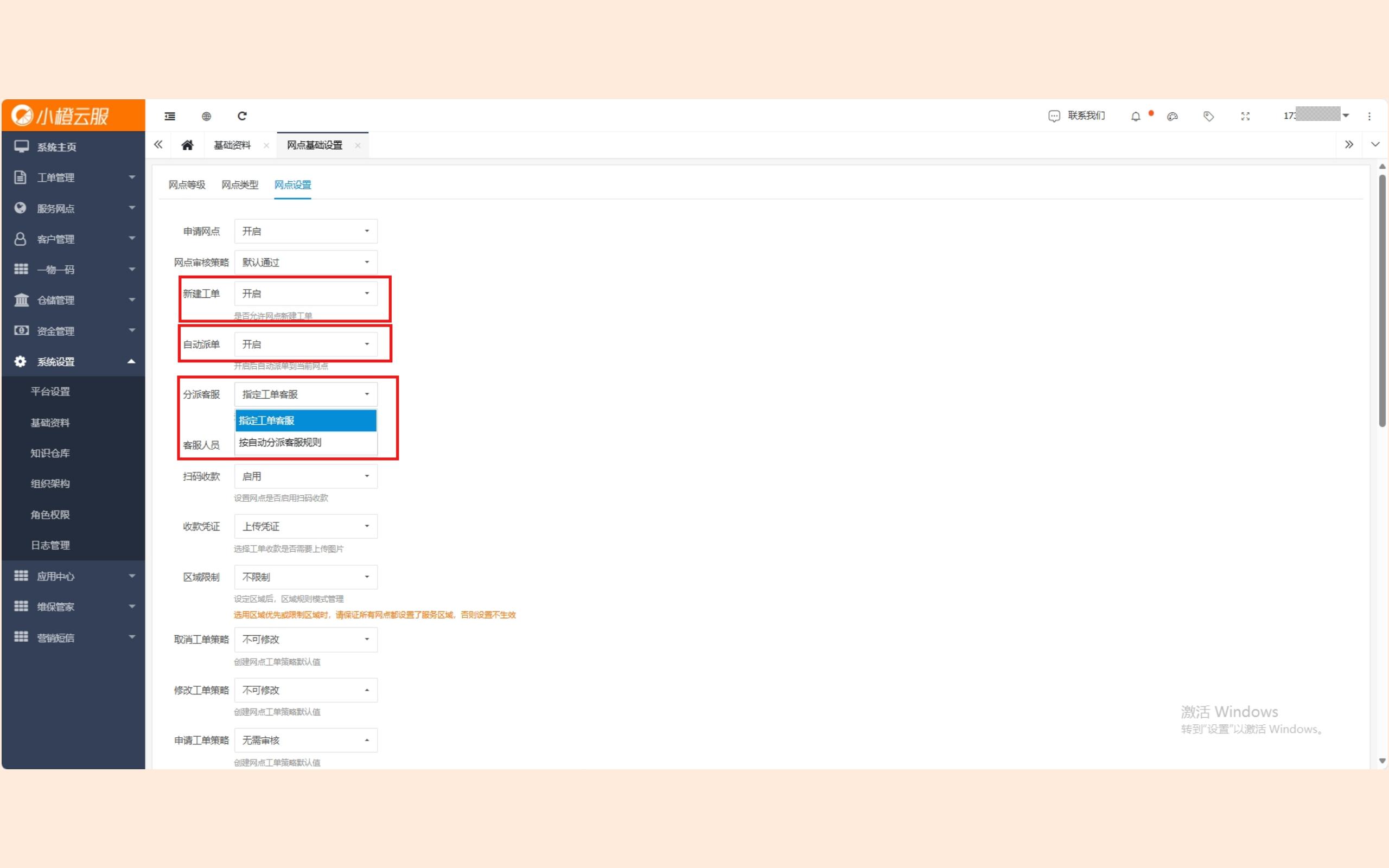1389x868 pixels.
Task: Click the tag icon in header
Action: click(x=1209, y=117)
